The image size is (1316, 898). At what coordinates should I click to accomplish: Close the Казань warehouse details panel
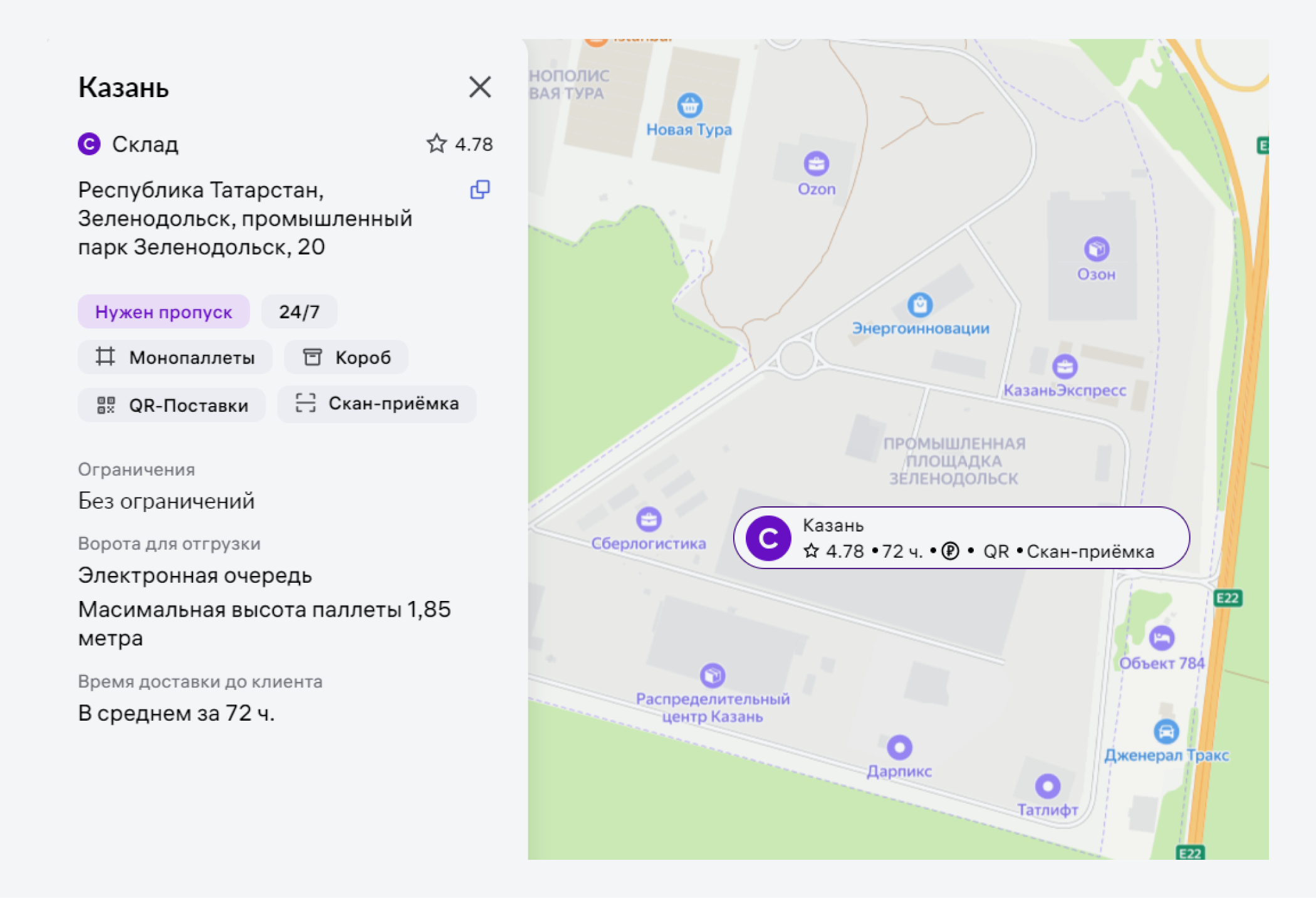(480, 87)
